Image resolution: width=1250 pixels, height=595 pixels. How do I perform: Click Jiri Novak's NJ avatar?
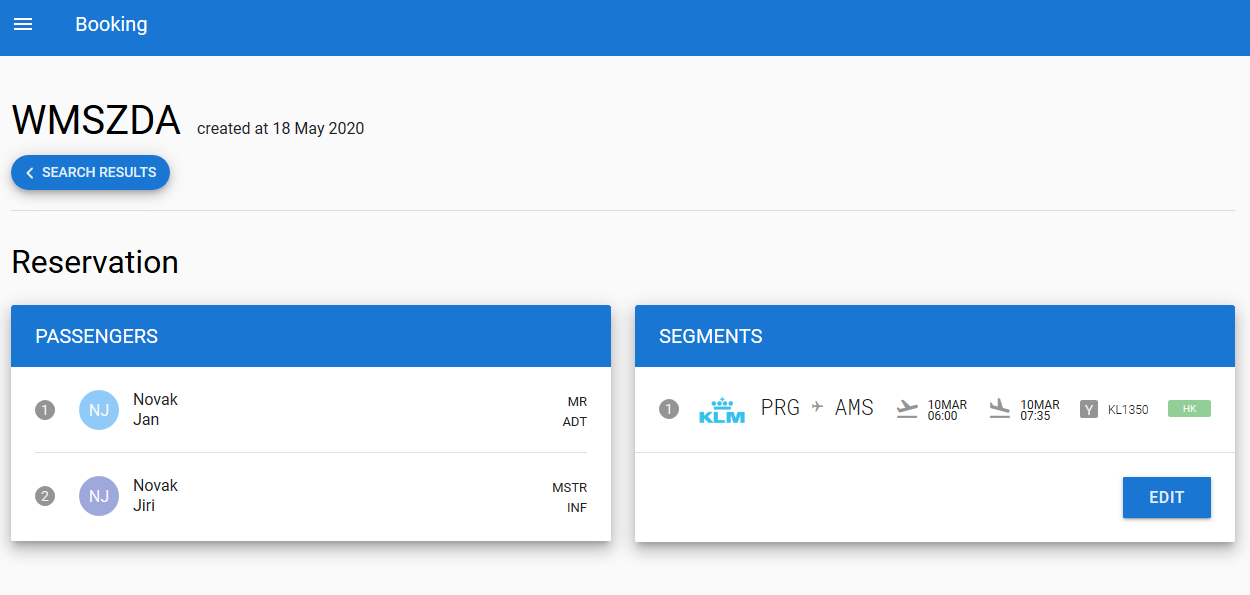99,496
